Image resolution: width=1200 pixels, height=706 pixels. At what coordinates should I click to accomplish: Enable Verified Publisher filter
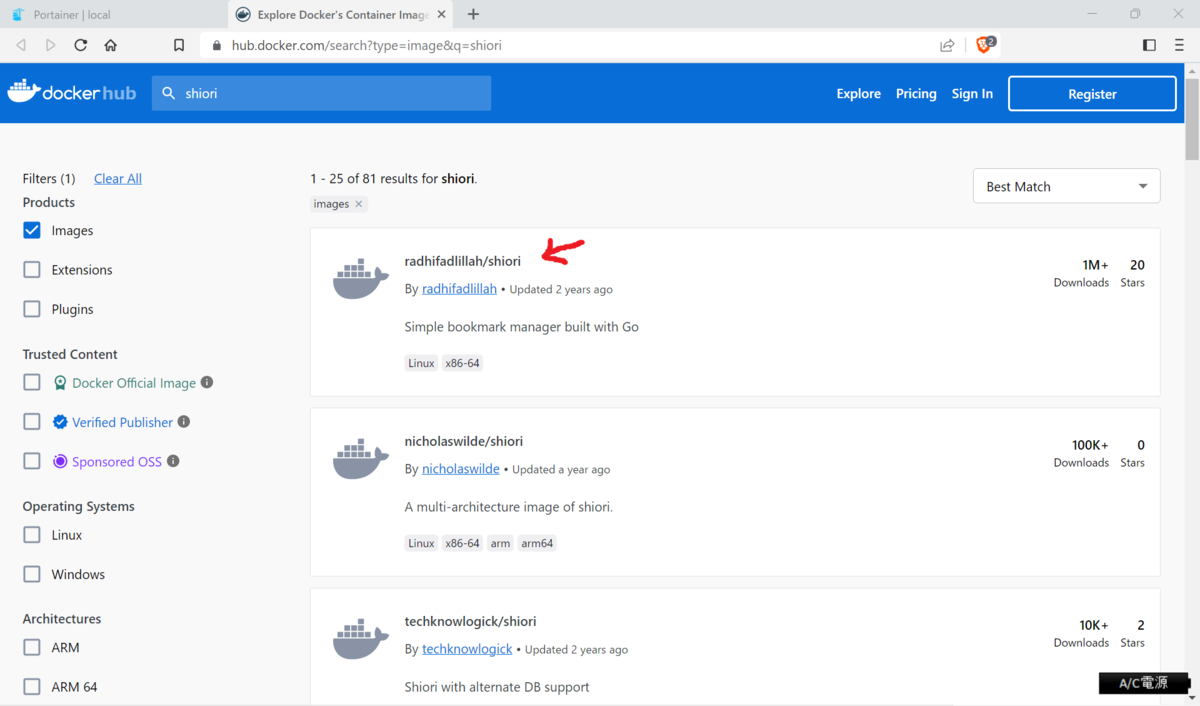[x=32, y=422]
